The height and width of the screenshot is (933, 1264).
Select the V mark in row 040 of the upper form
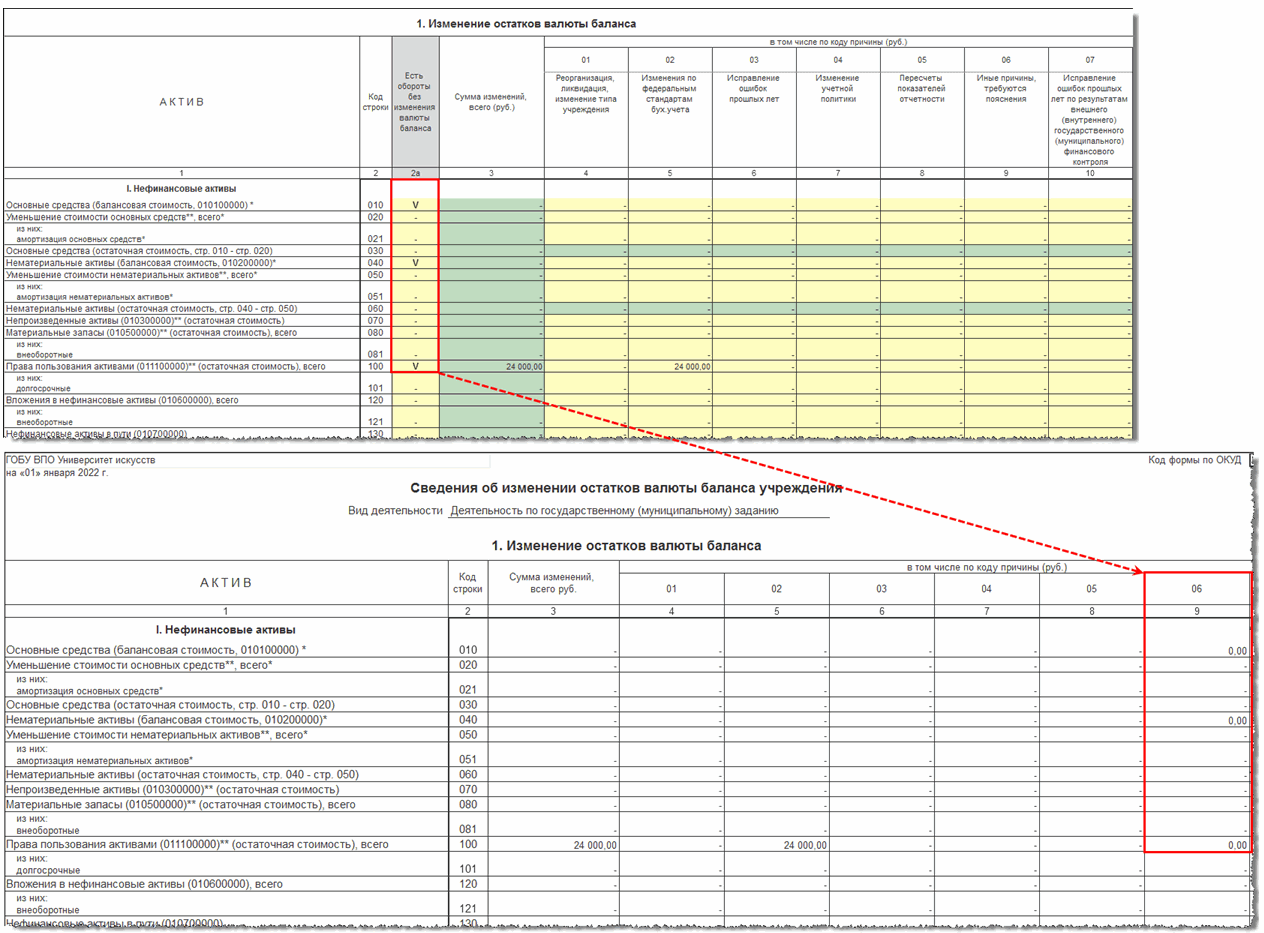pos(415,263)
